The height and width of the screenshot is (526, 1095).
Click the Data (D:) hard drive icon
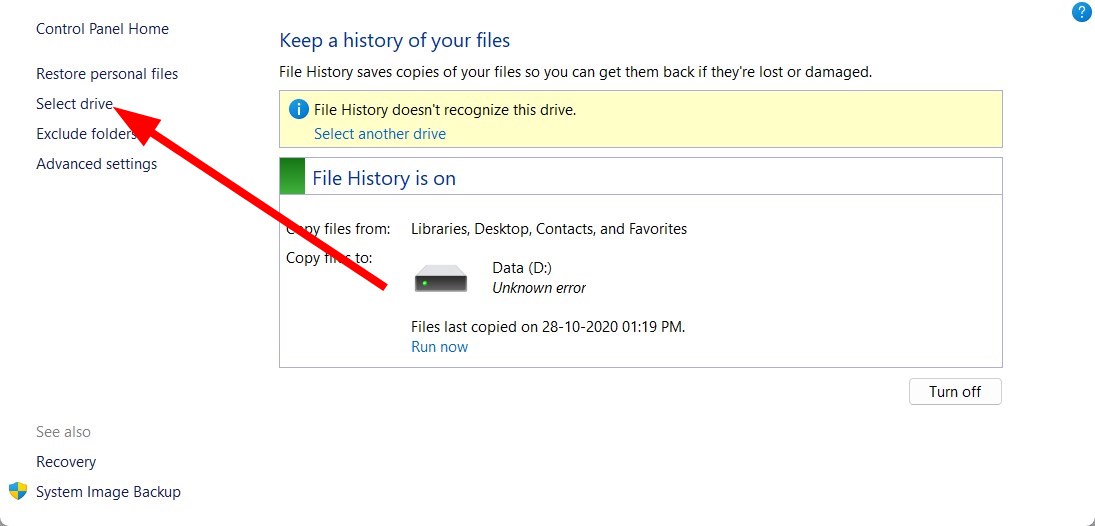441,278
